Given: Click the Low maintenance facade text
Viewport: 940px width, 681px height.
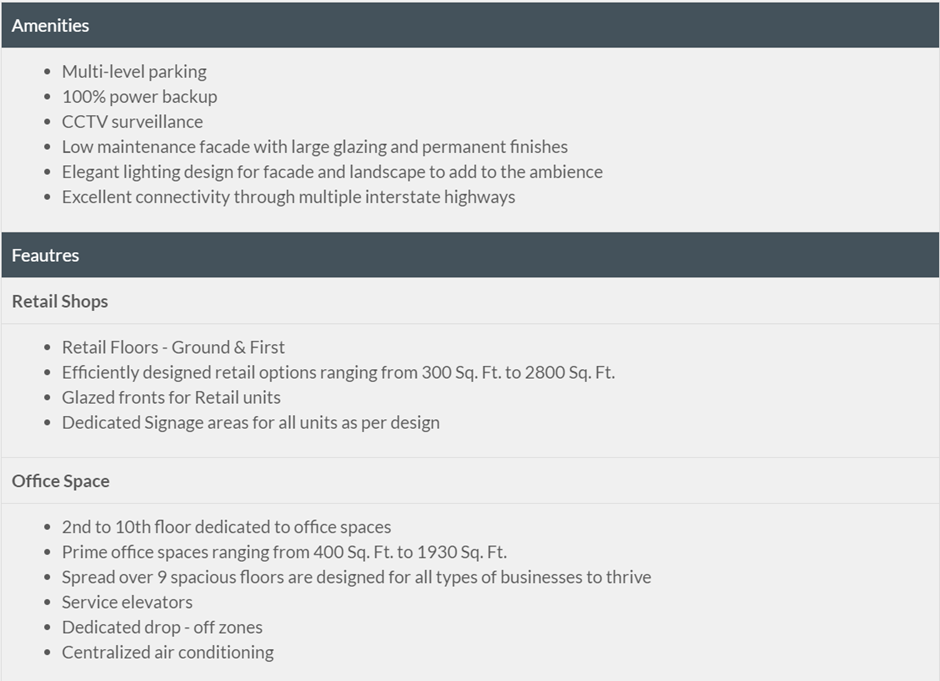Looking at the screenshot, I should tap(315, 147).
